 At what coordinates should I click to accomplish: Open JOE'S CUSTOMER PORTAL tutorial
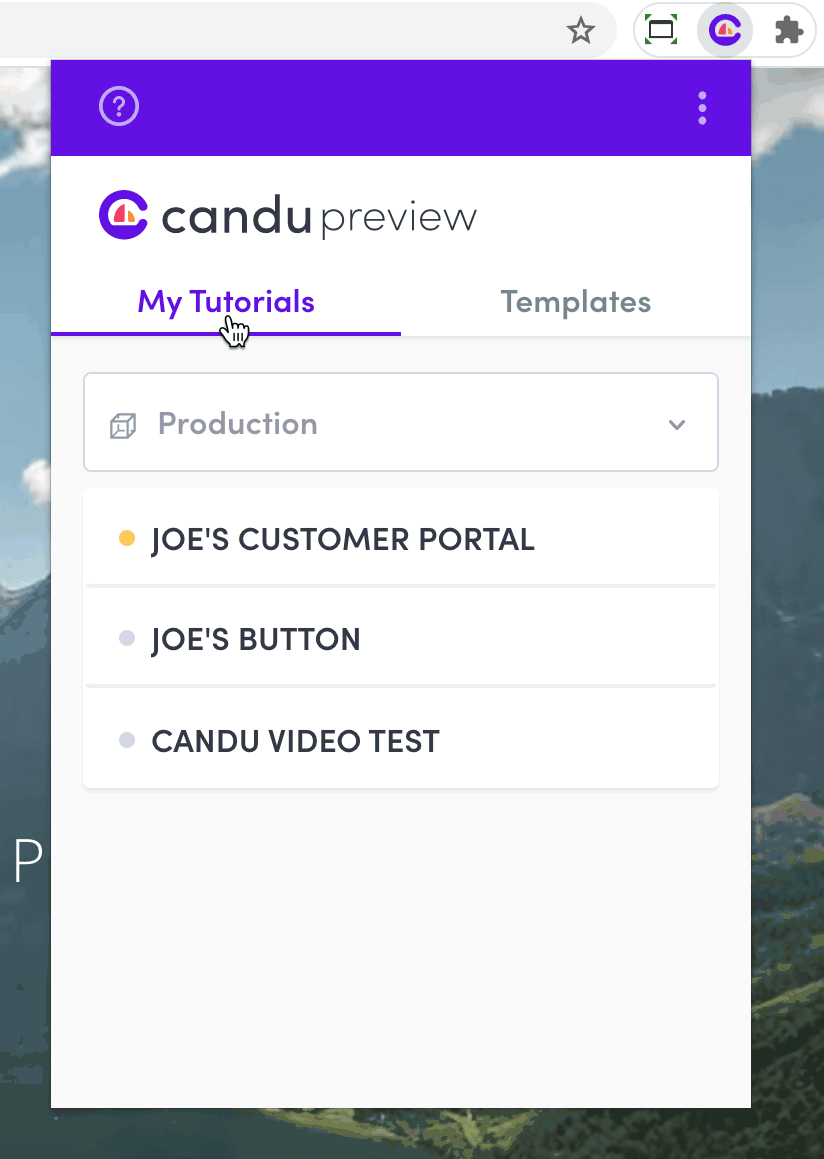[343, 540]
